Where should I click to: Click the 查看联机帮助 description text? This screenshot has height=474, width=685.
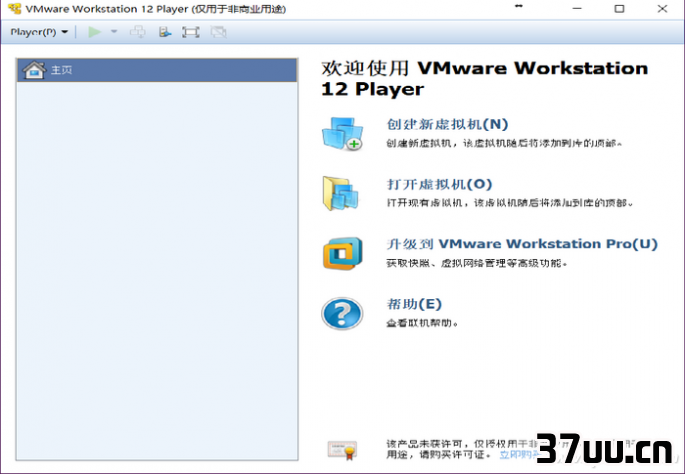(x=422, y=323)
